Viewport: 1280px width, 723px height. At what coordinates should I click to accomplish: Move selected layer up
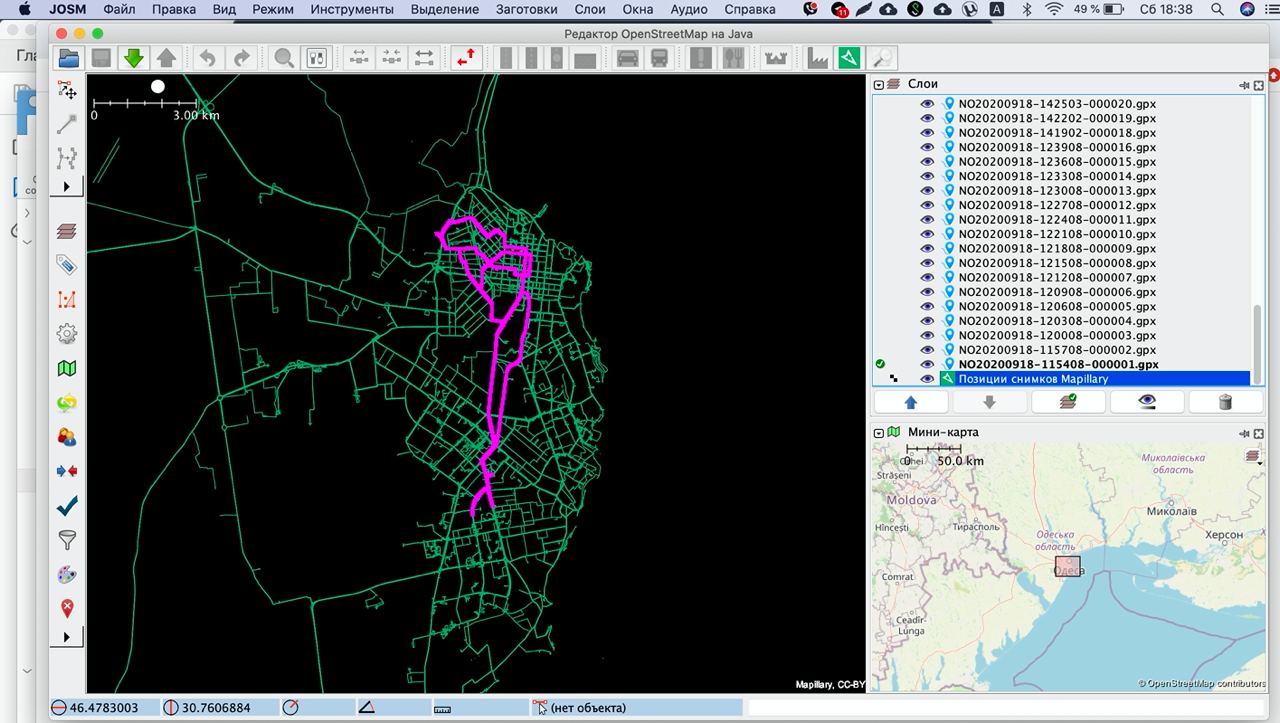[911, 402]
